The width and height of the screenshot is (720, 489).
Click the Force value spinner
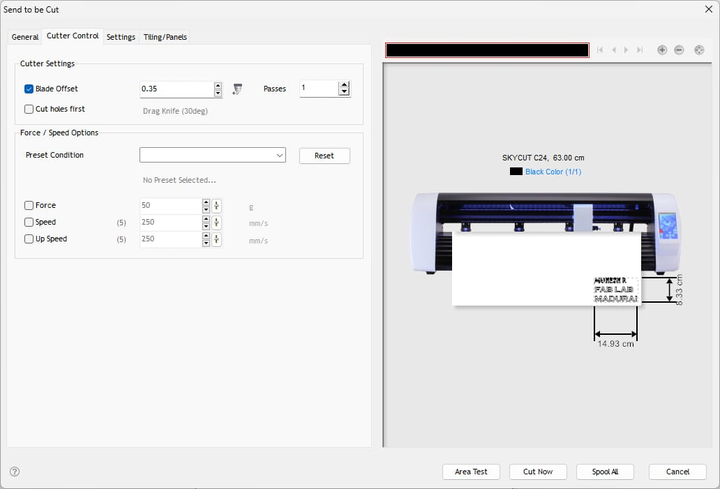tap(206, 206)
